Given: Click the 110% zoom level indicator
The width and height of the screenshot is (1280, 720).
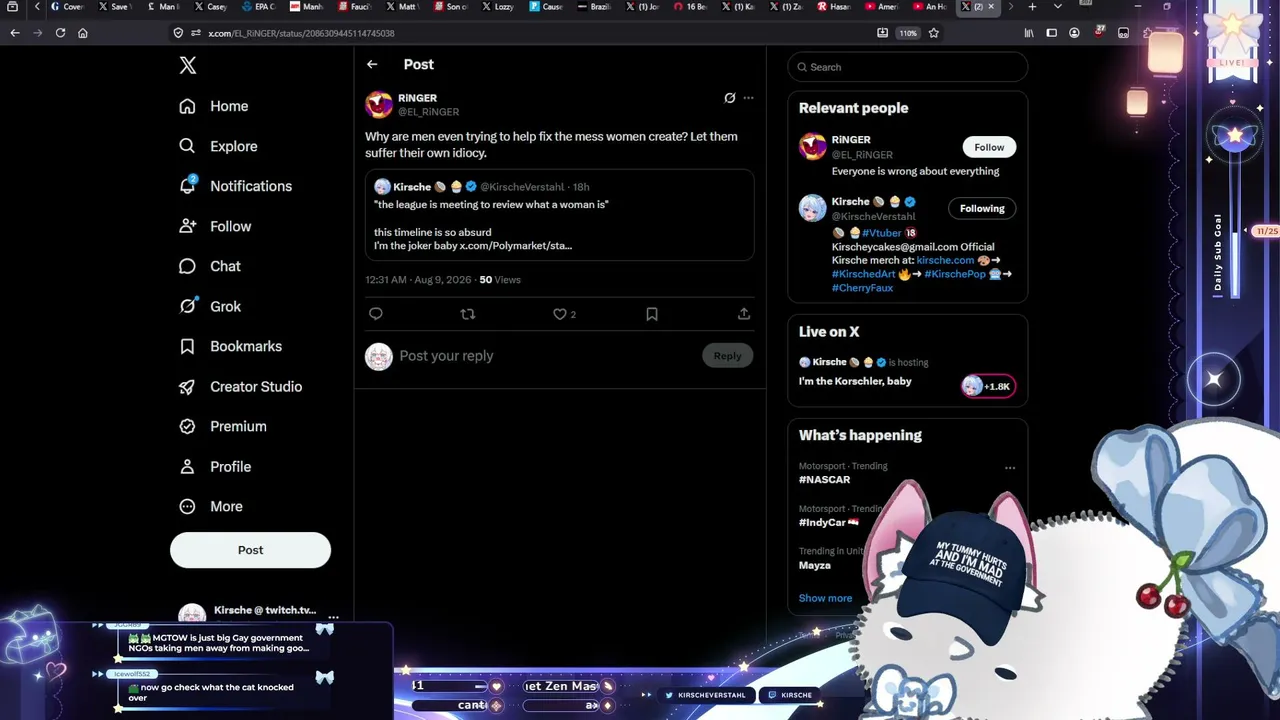Looking at the screenshot, I should tap(907, 33).
